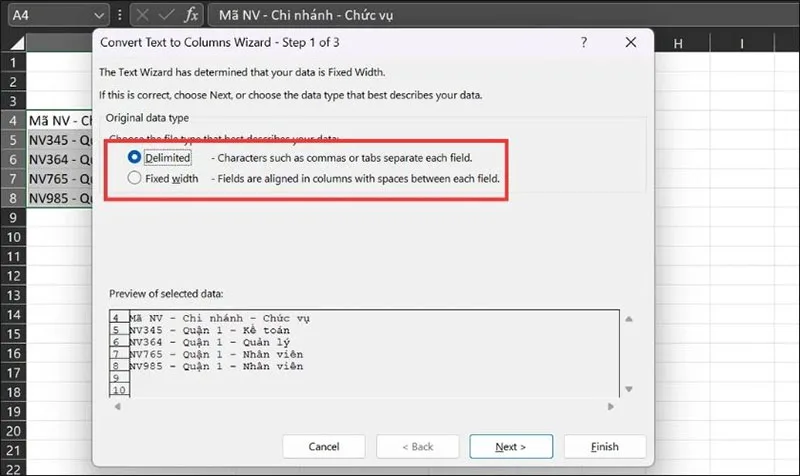Select row 15 header
The width and height of the screenshot is (800, 476).
pos(13,334)
